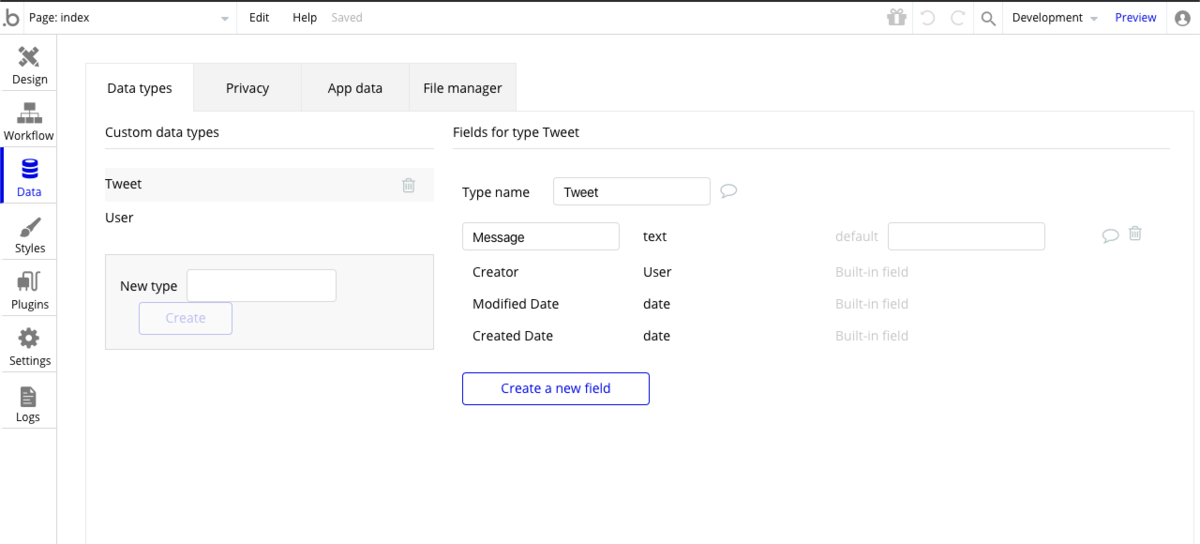Open the Design tab in sidebar
The height and width of the screenshot is (544, 1200).
tap(29, 65)
